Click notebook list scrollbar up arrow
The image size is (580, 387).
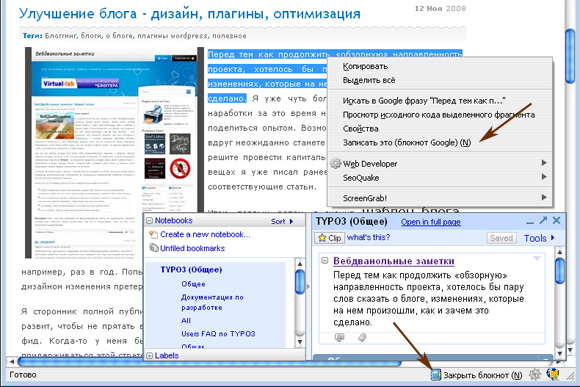[300, 264]
